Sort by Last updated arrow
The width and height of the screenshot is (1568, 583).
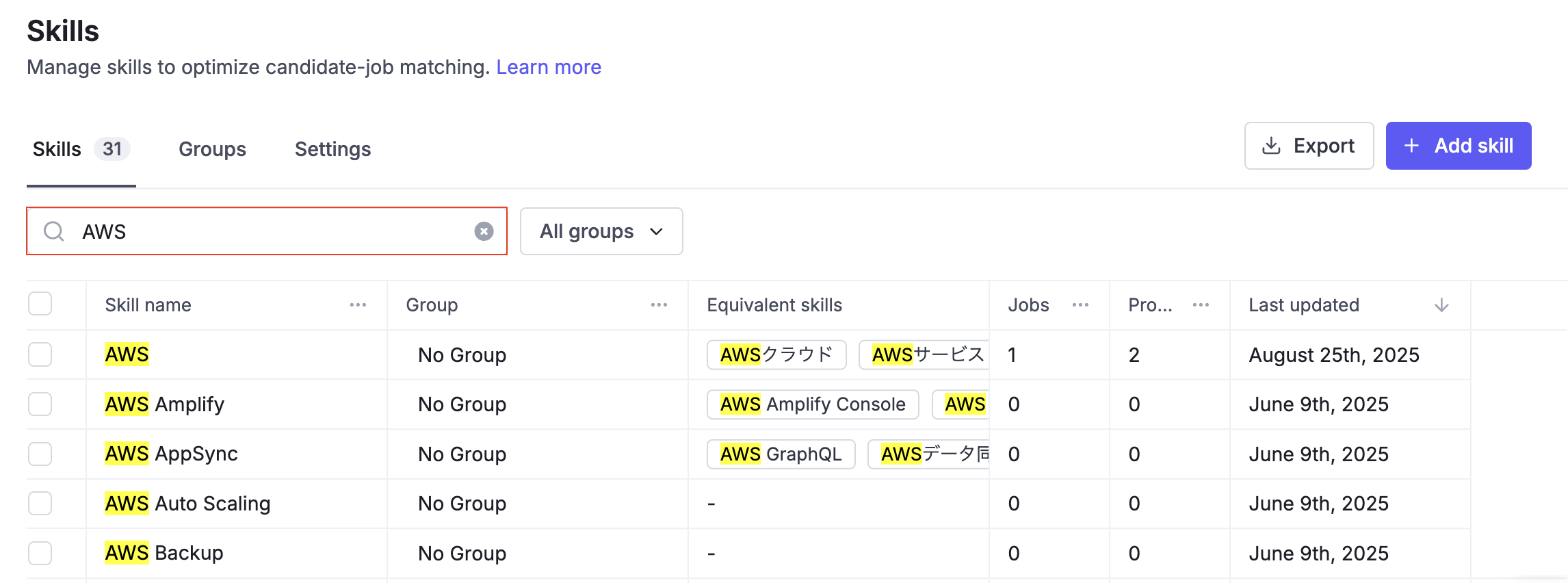pos(1441,305)
